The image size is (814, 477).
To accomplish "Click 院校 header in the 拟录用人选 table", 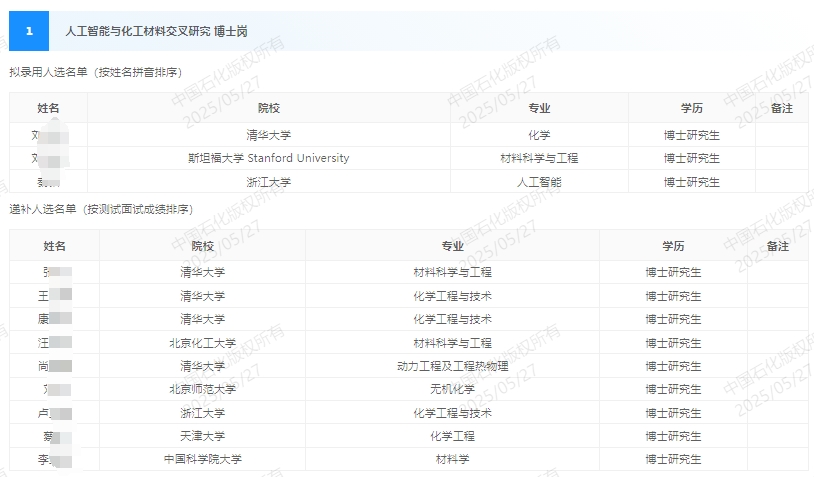I will click(268, 108).
